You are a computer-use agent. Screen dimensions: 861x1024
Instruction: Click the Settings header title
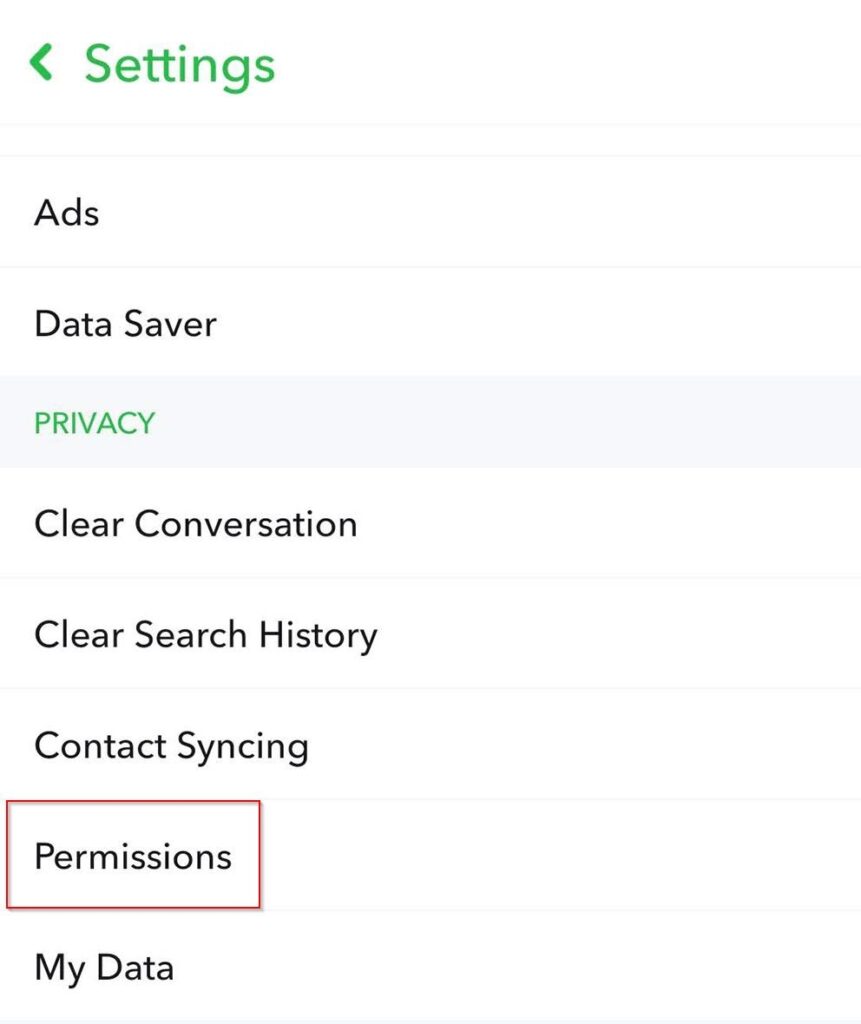tap(179, 64)
